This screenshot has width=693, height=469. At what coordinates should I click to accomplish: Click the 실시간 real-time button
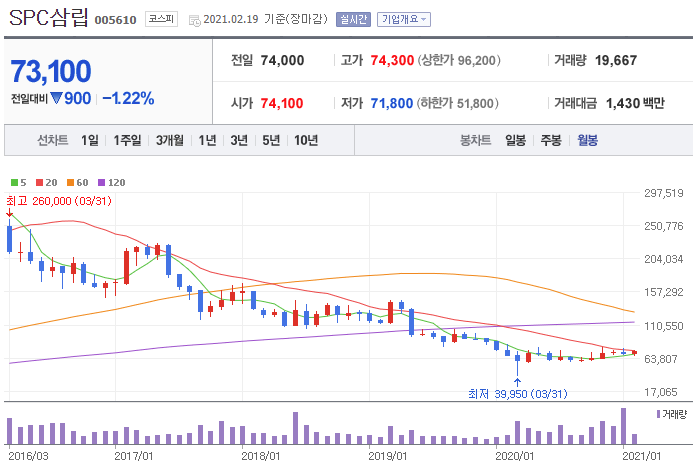point(353,19)
